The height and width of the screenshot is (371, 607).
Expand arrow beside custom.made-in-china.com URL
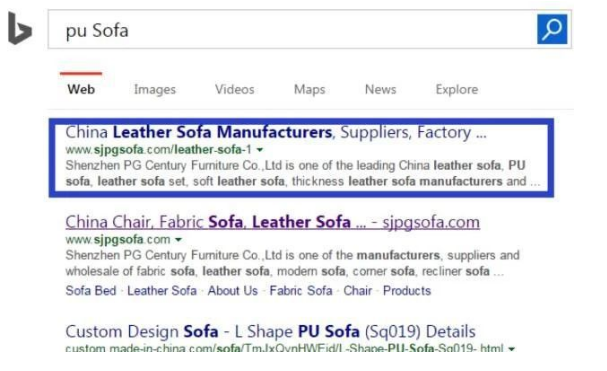click(511, 349)
